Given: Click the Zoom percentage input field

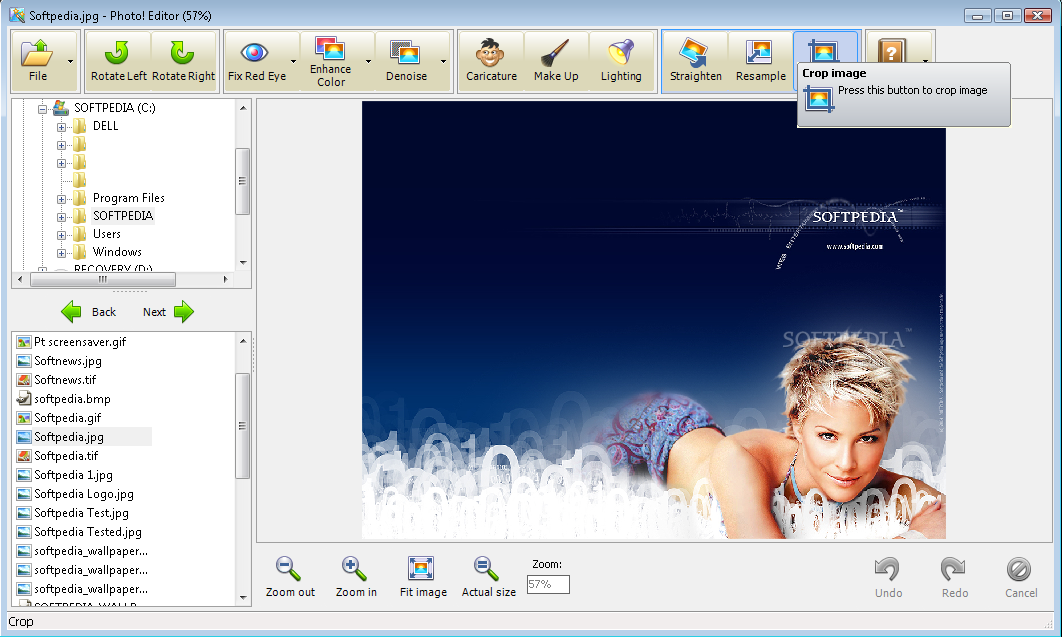Looking at the screenshot, I should point(548,584).
